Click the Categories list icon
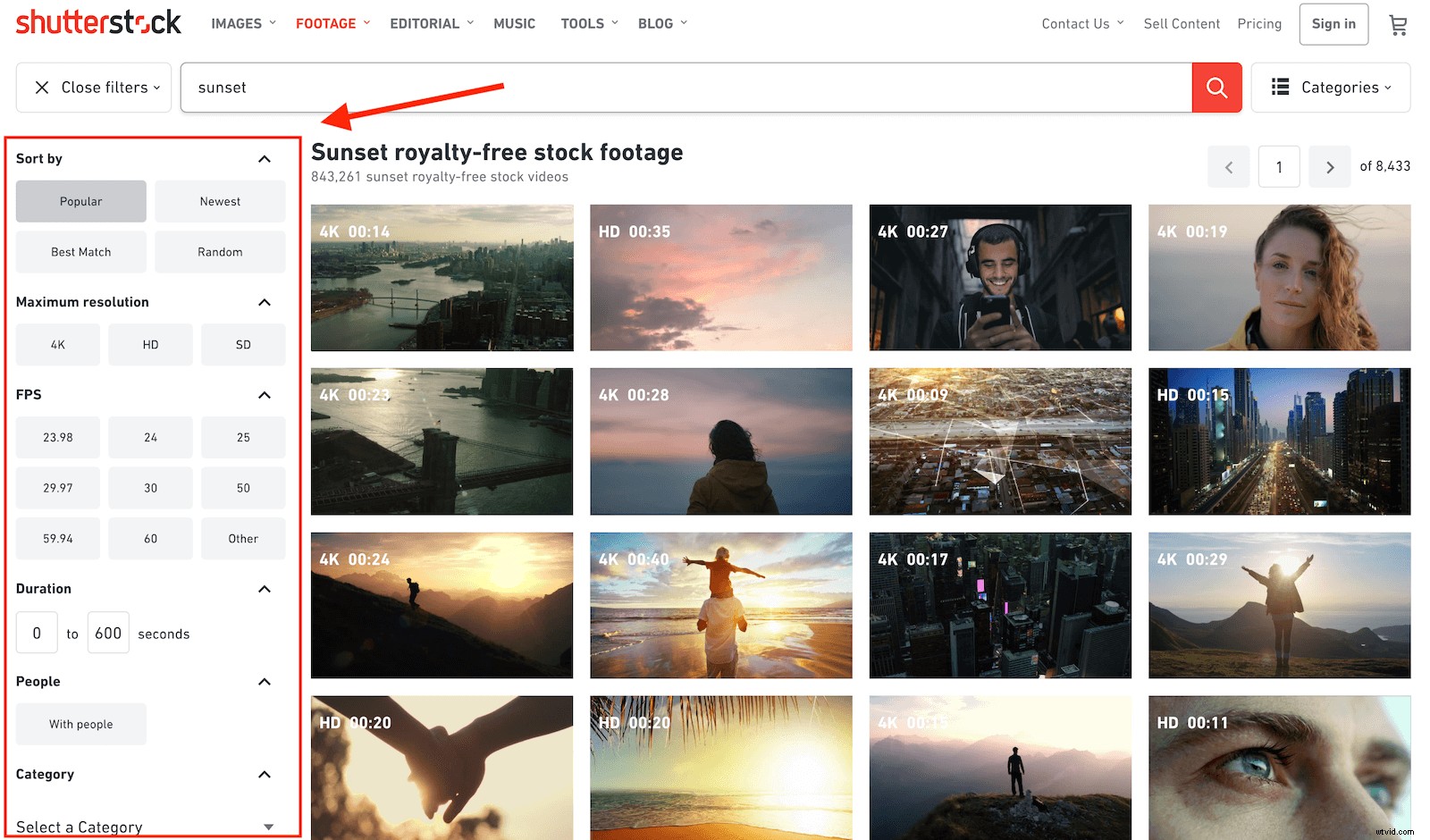 click(x=1282, y=87)
